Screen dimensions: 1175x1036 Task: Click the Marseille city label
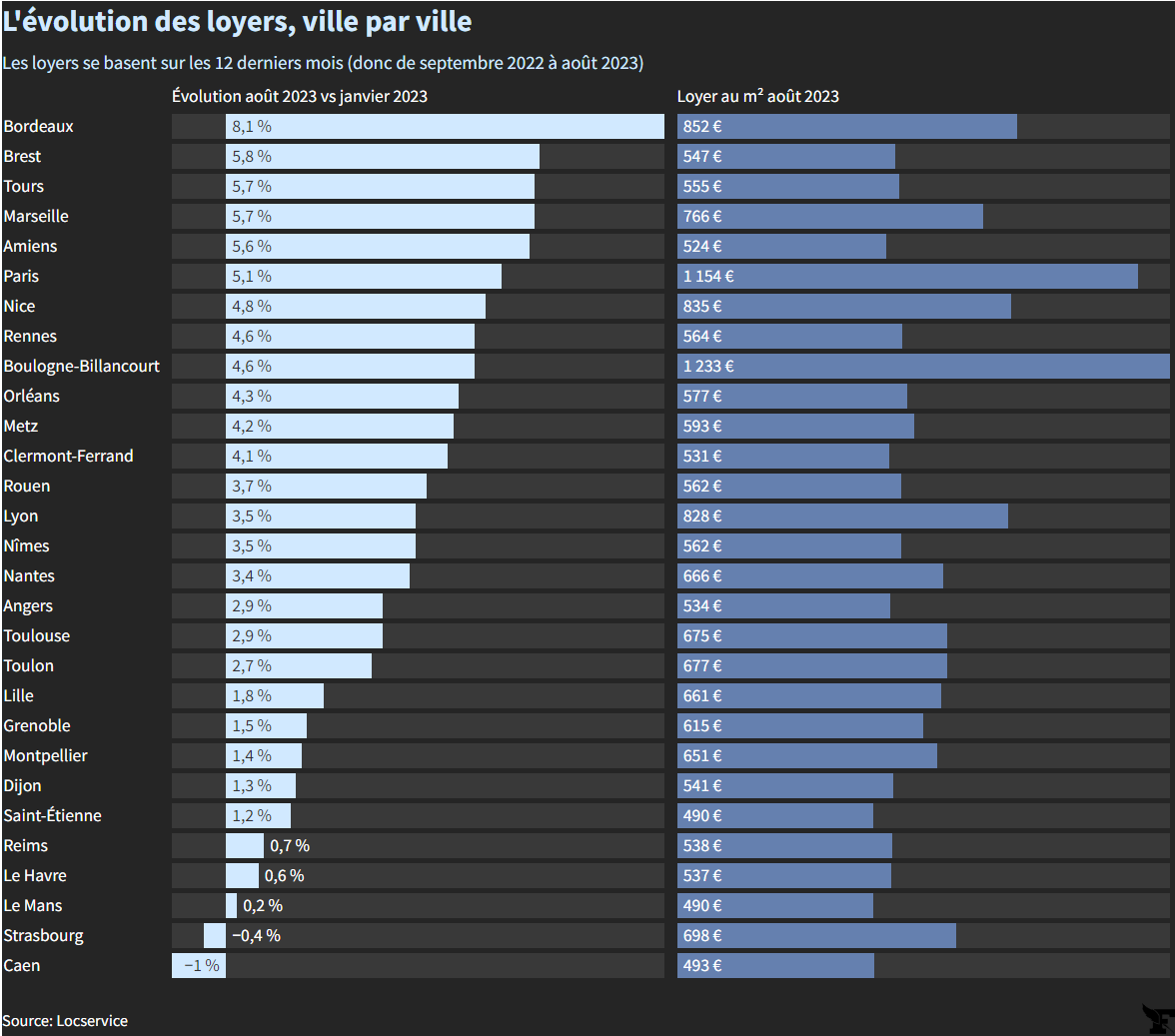click(36, 217)
